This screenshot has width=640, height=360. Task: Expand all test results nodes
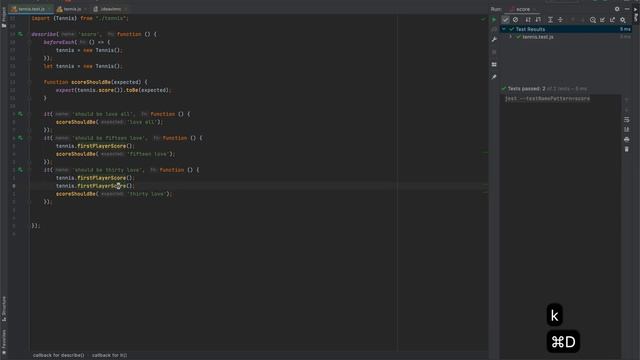(x=550, y=20)
